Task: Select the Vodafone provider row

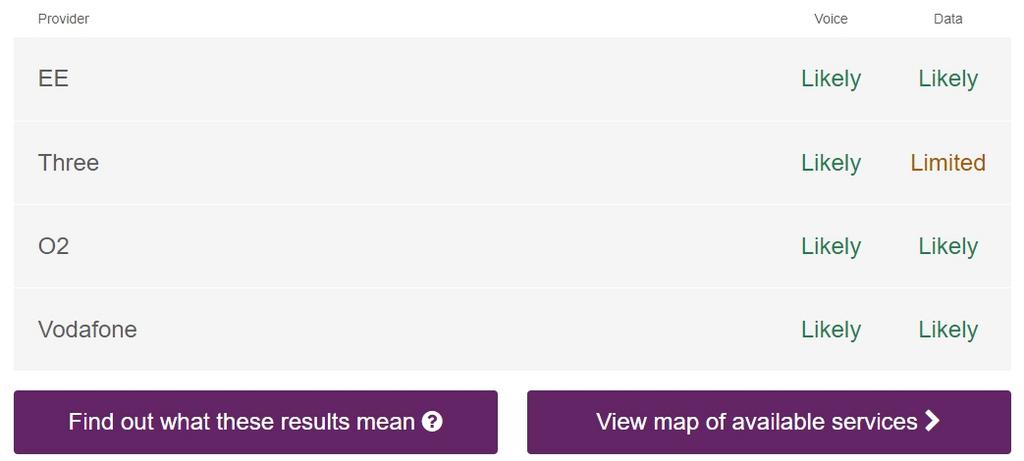Action: click(512, 330)
